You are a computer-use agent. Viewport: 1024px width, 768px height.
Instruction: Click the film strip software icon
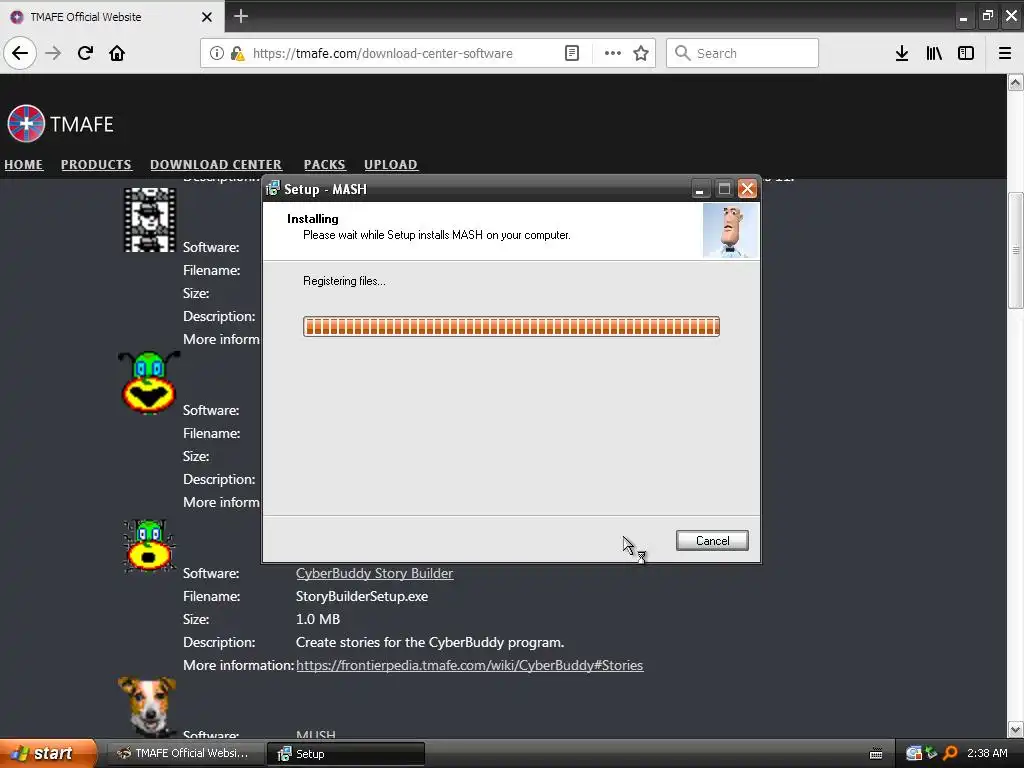click(150, 219)
